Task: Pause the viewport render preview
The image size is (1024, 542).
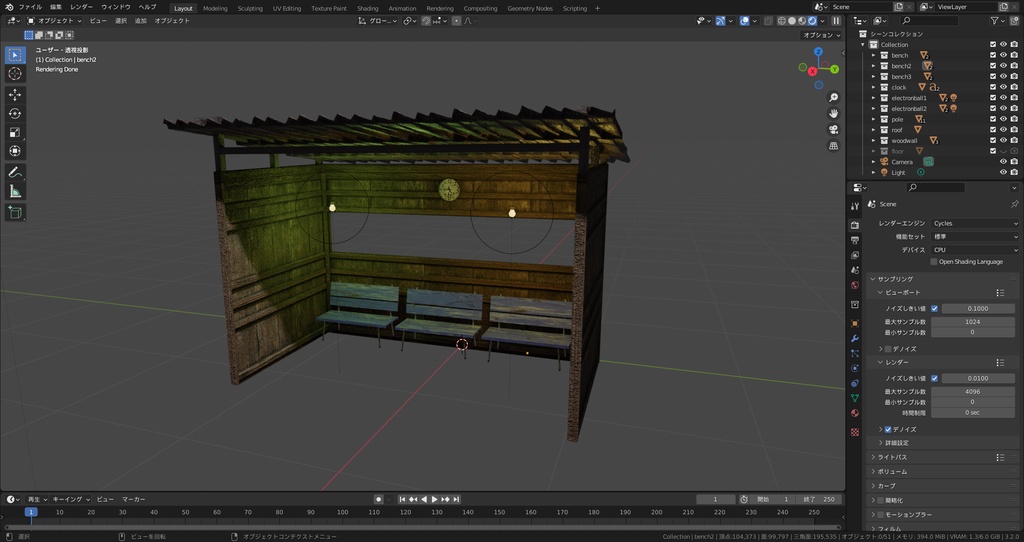Action: click(836, 21)
